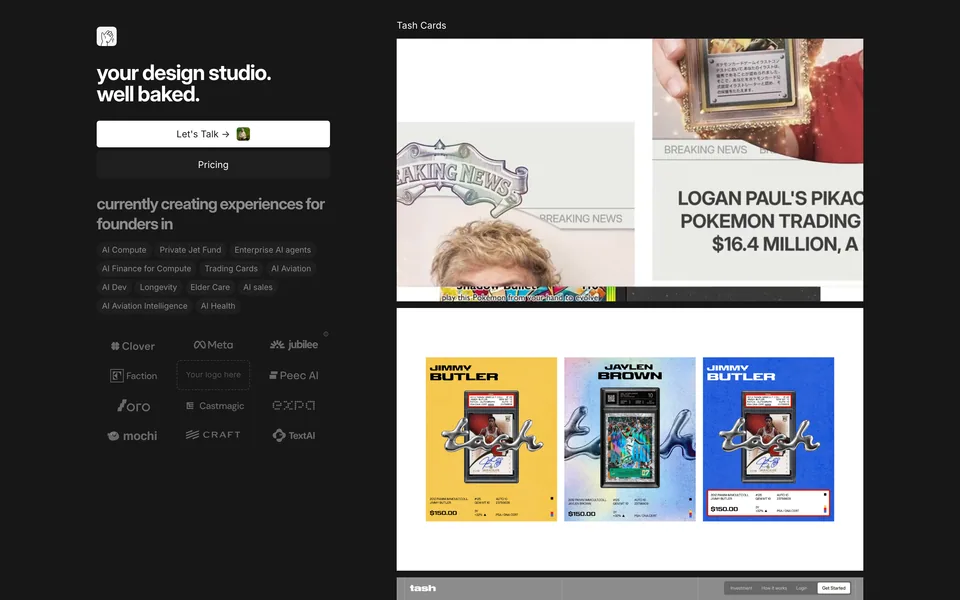960x600 pixels.
Task: Select the AI sales tag
Action: tap(258, 287)
